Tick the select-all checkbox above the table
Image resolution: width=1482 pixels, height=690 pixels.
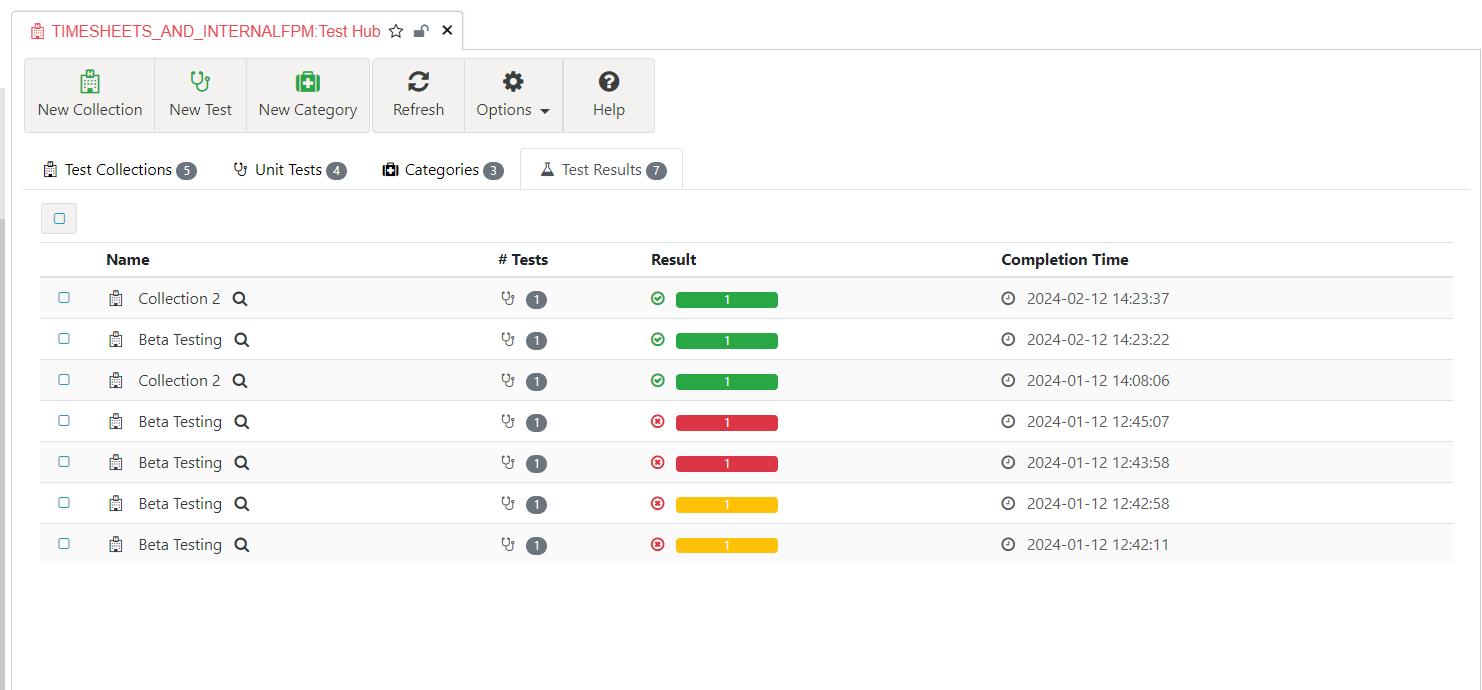[x=59, y=218]
